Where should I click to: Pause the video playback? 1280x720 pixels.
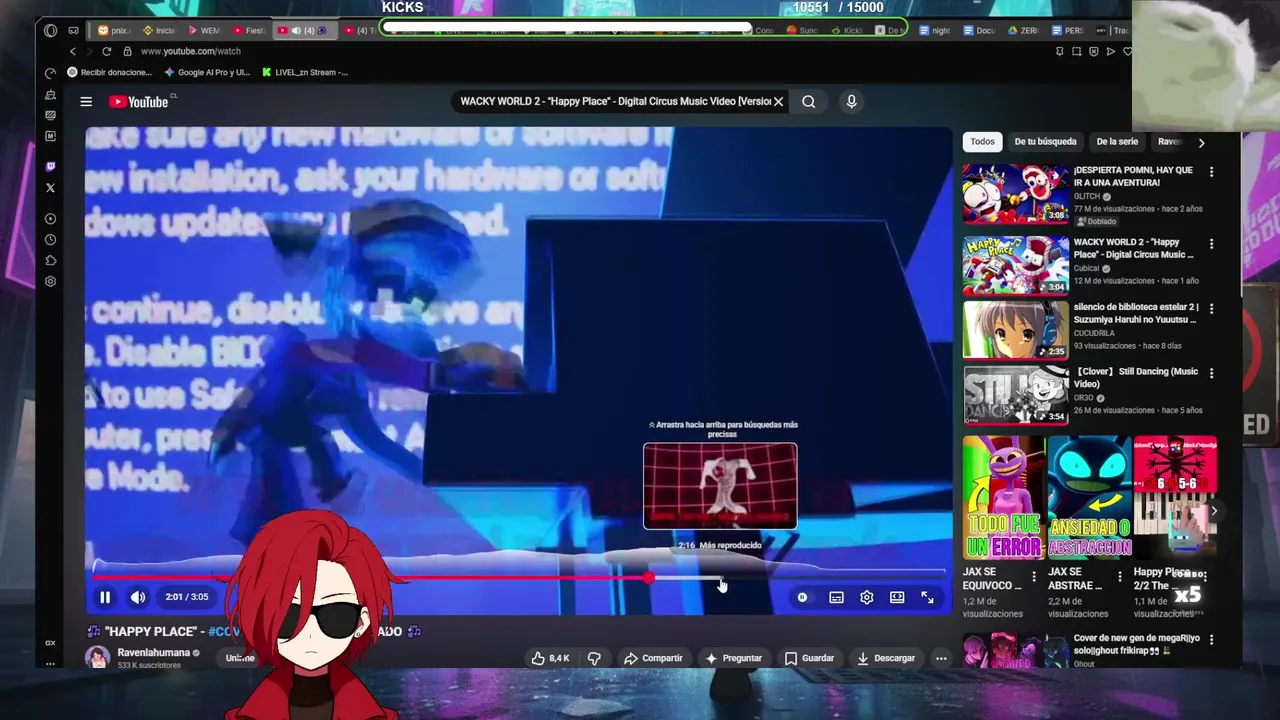(105, 597)
